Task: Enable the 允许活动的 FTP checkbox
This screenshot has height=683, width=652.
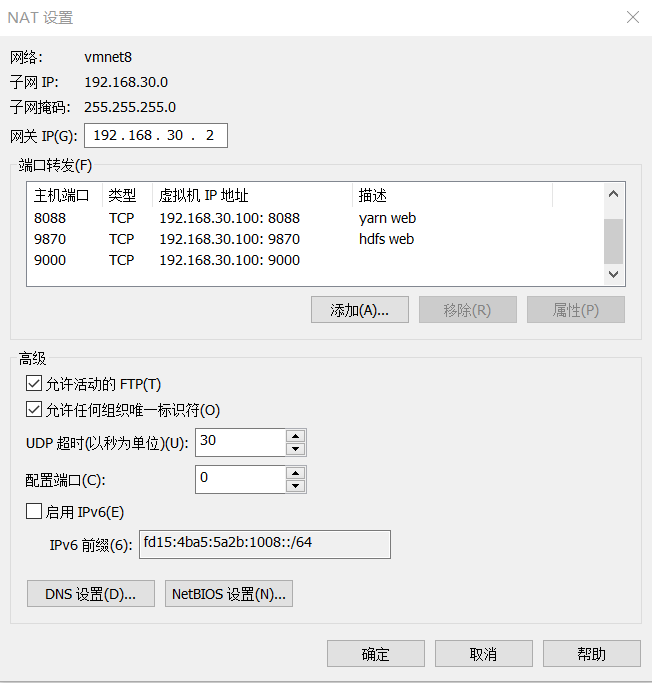Action: click(34, 384)
